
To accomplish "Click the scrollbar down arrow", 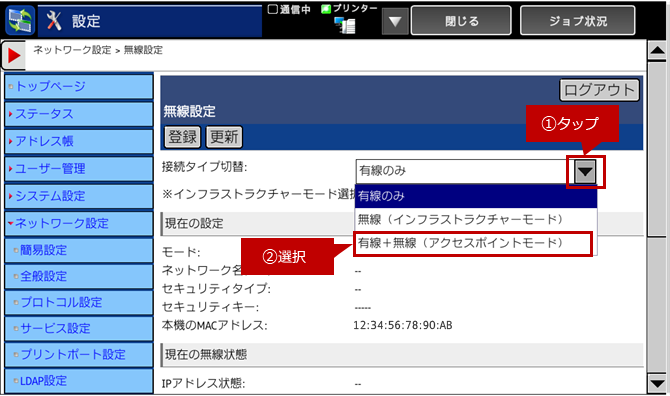I will click(657, 383).
